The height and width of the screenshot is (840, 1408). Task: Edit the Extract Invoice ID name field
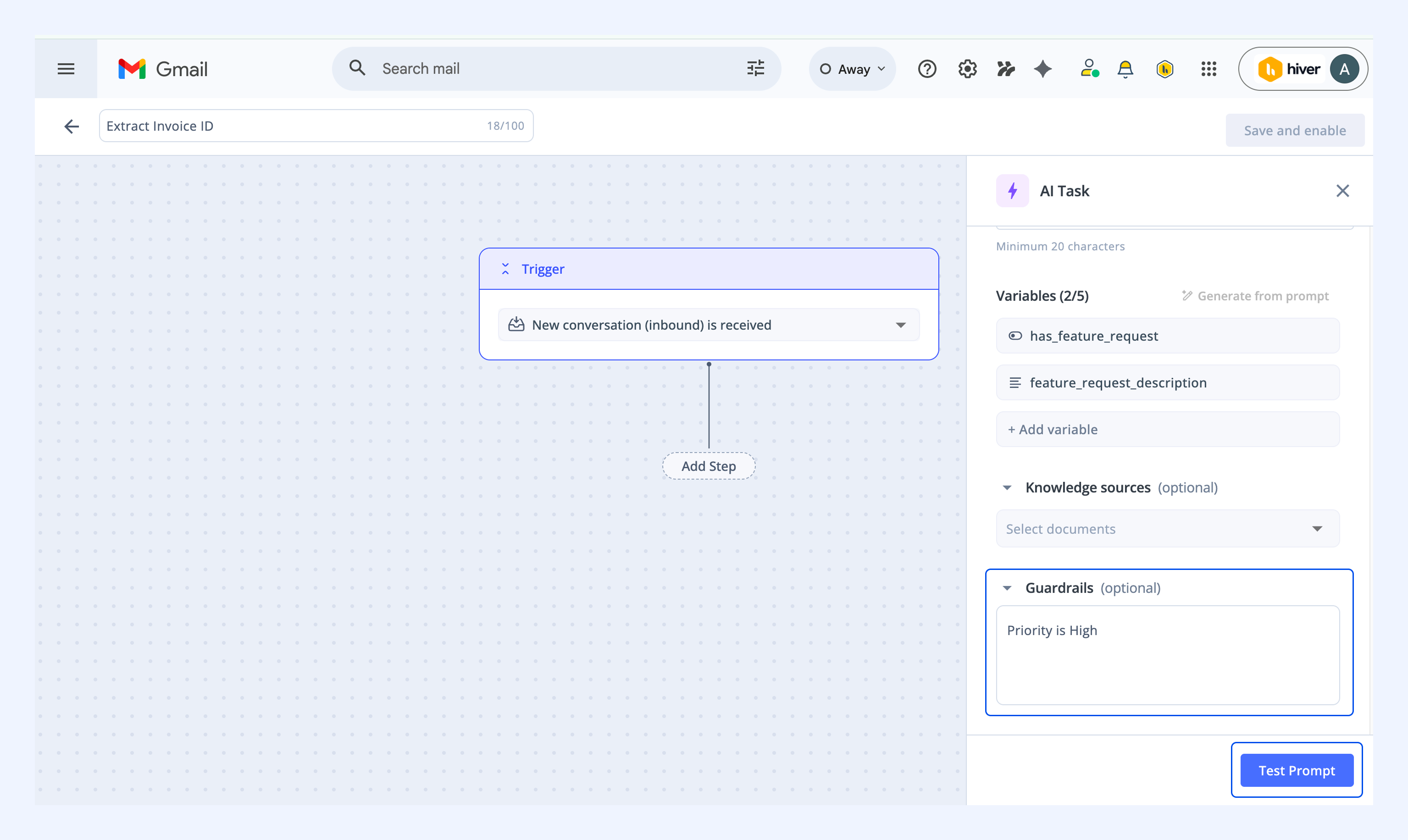coord(316,126)
